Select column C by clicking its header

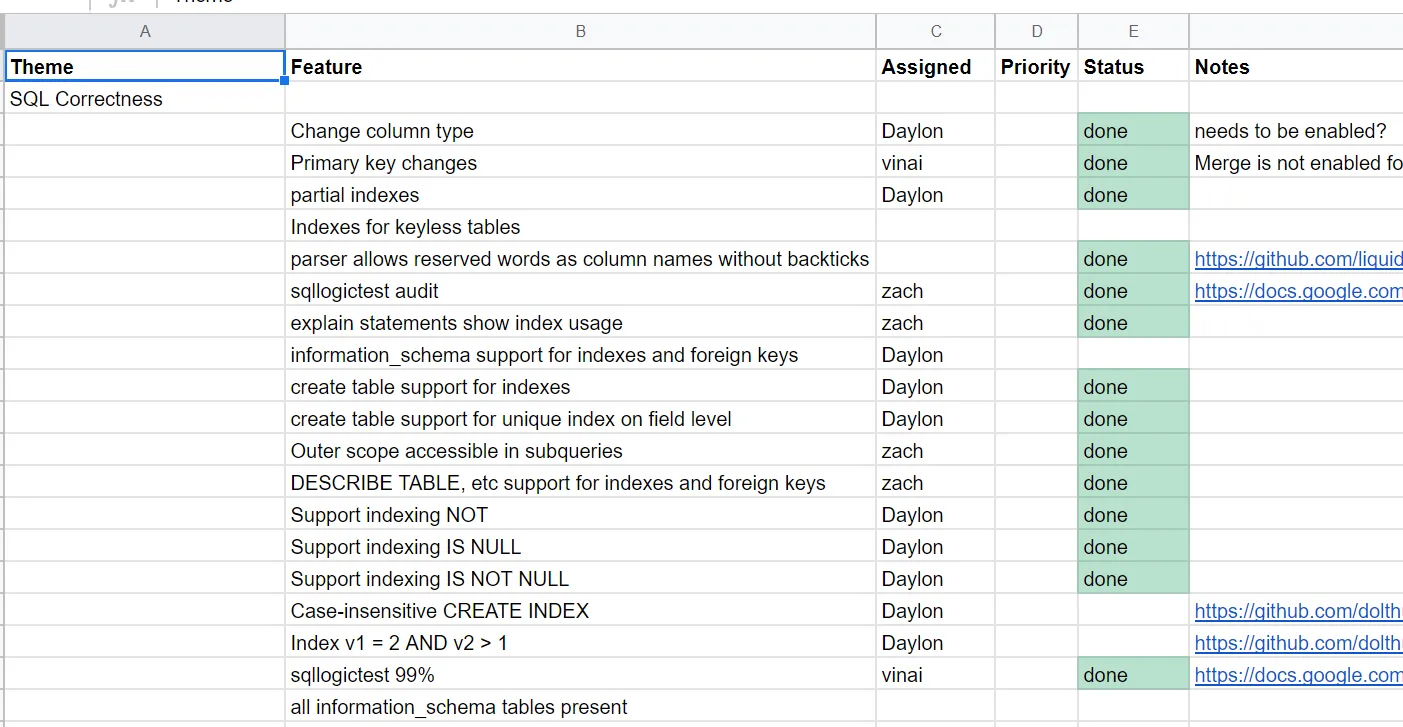(934, 31)
